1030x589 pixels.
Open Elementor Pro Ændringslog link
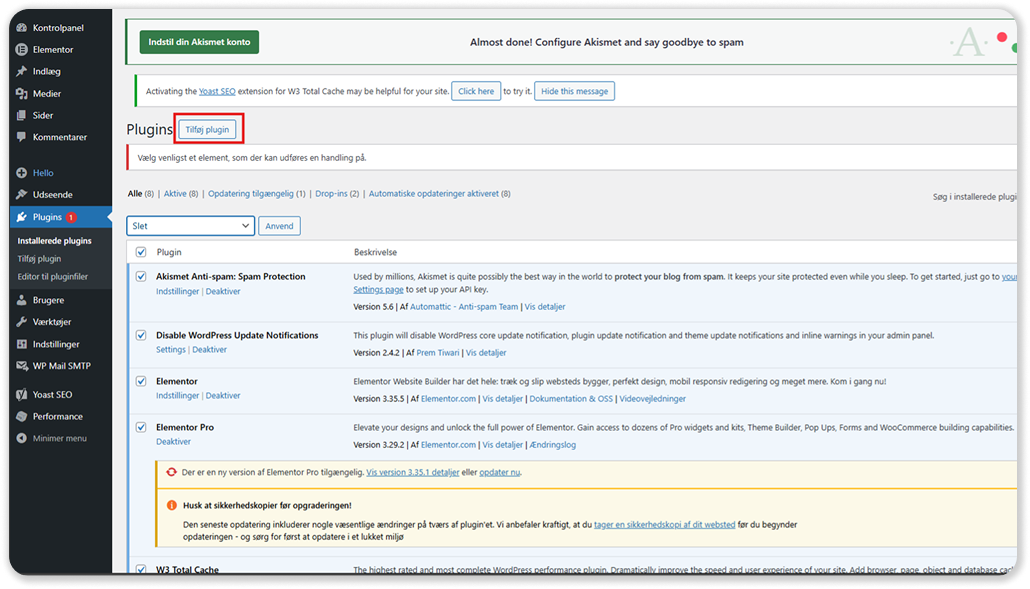552,445
